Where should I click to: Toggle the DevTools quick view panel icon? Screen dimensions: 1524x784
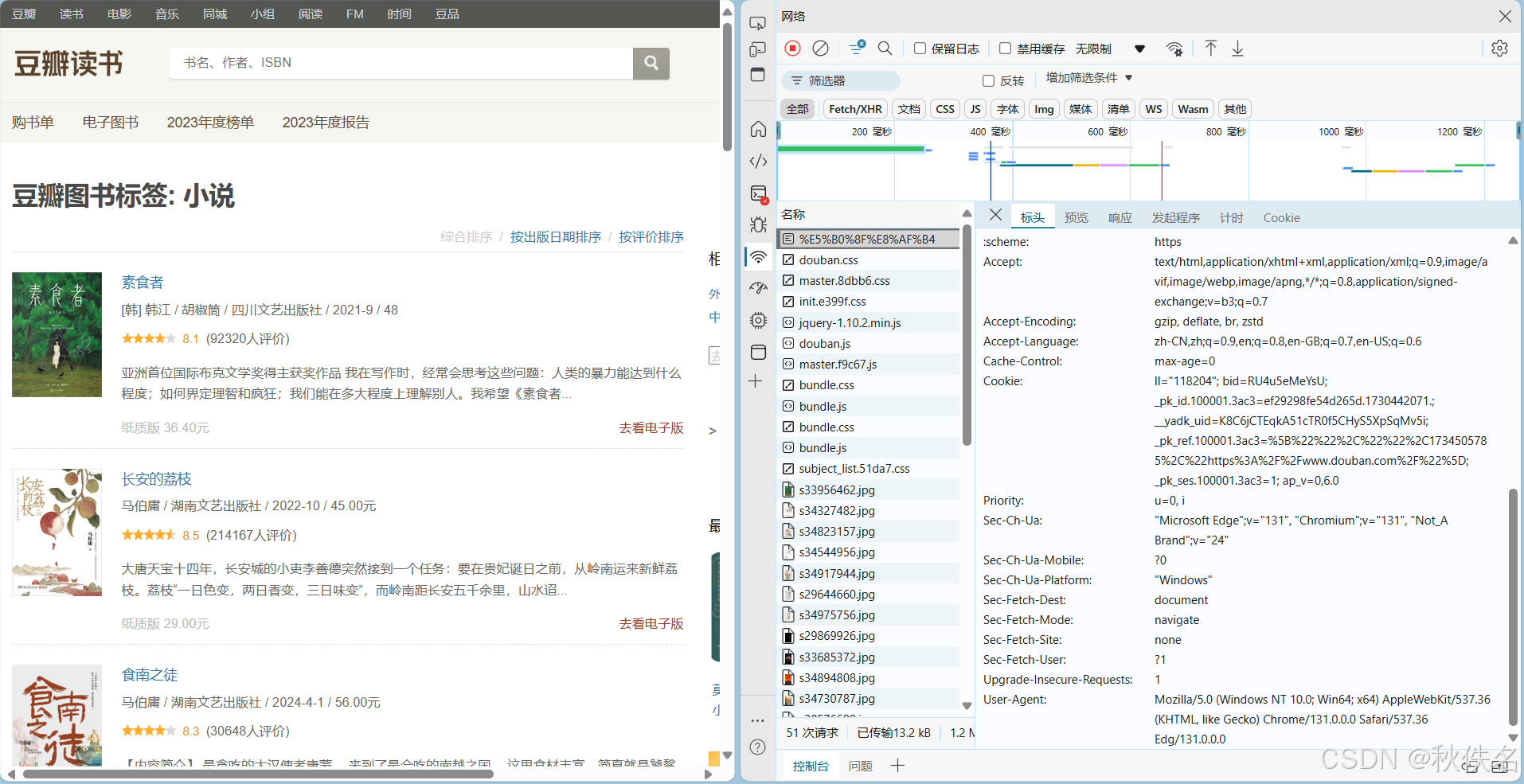758,75
